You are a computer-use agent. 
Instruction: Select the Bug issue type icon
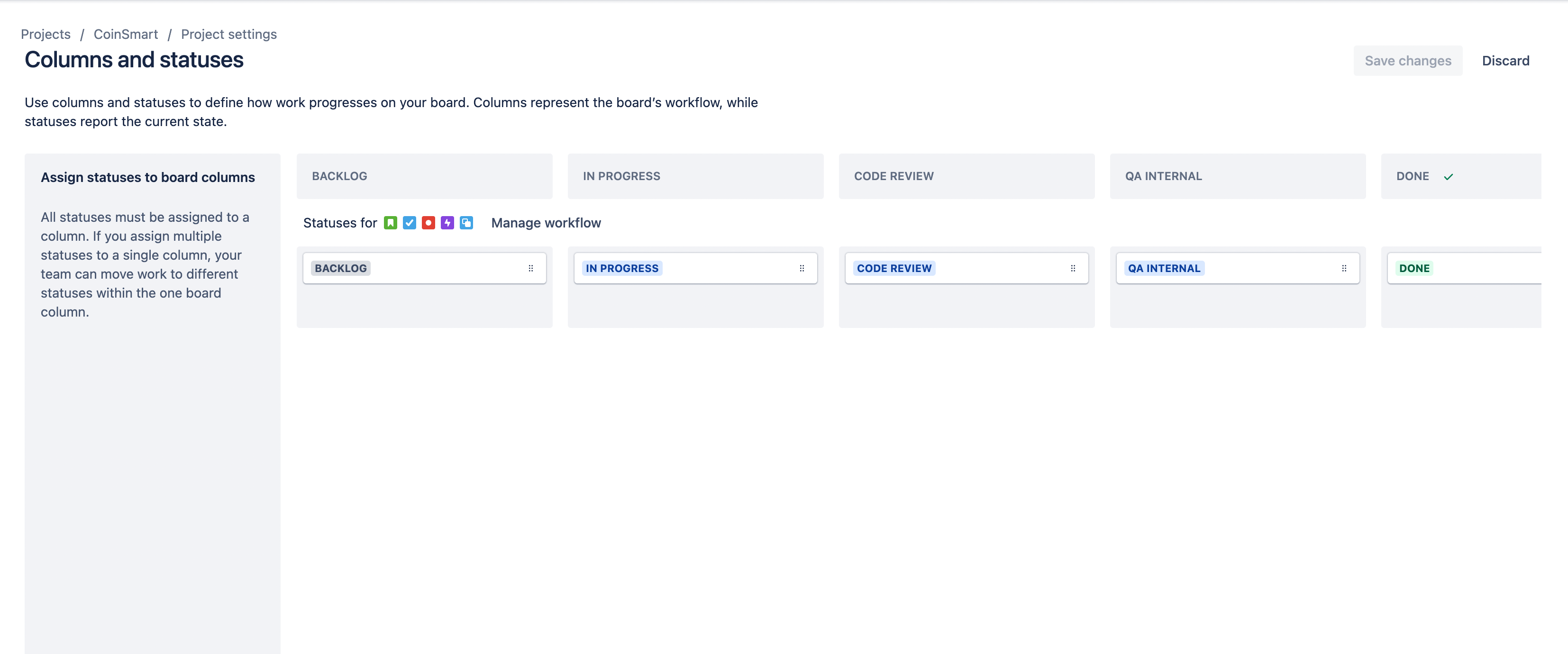click(x=428, y=223)
